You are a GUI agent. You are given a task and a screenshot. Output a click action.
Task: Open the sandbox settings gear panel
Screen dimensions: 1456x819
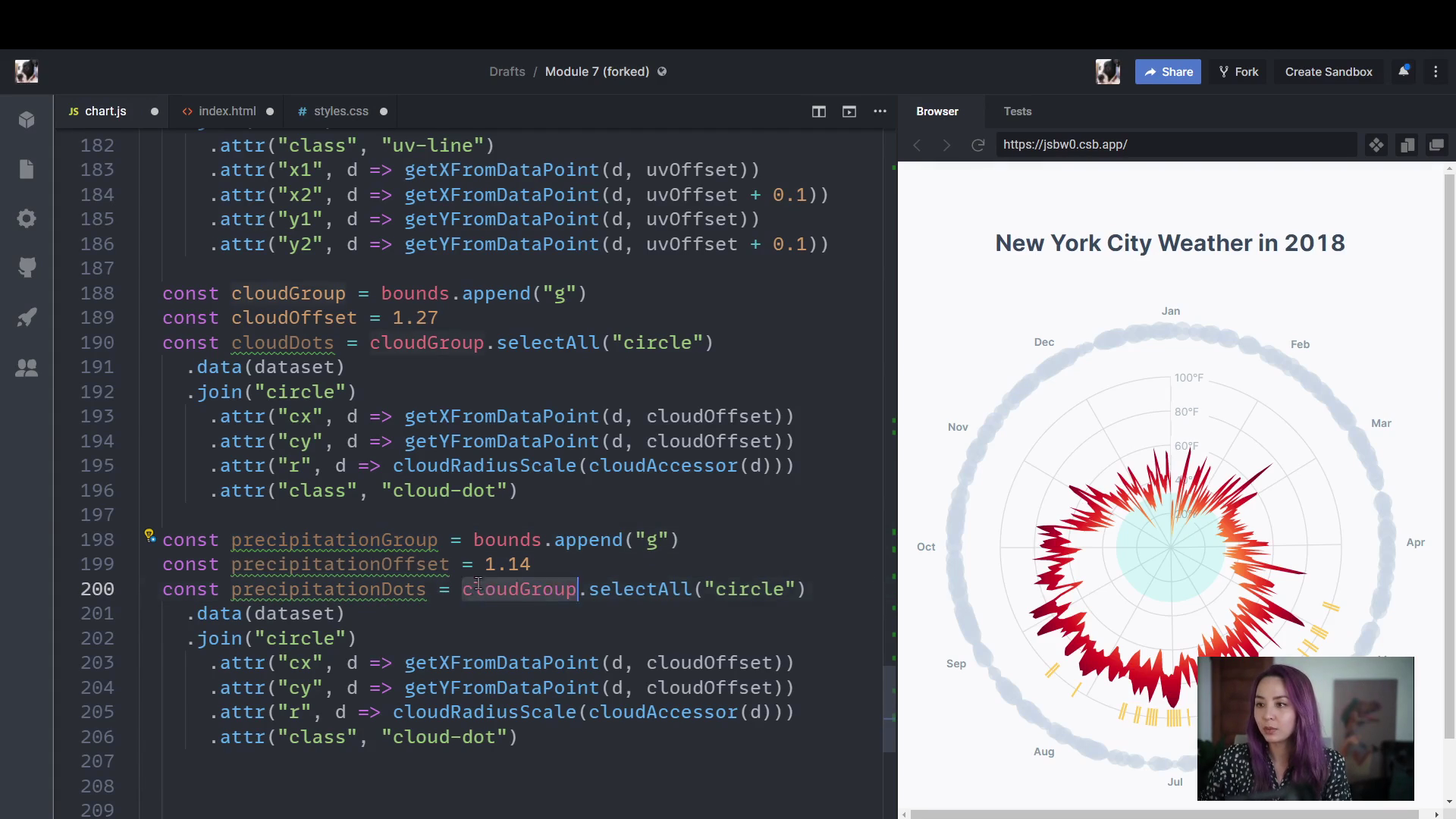coord(27,218)
